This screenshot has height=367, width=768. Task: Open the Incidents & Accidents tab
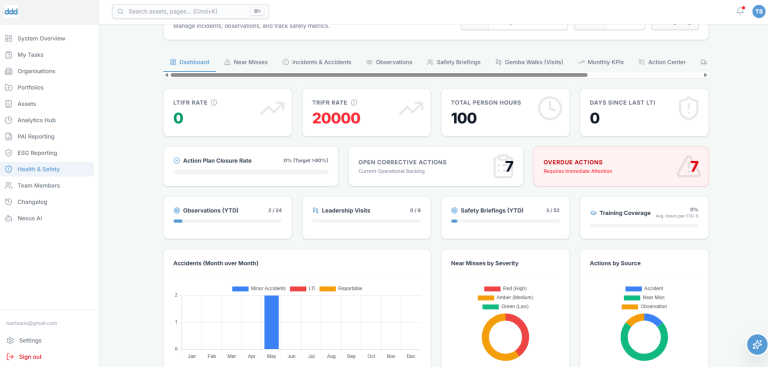317,62
